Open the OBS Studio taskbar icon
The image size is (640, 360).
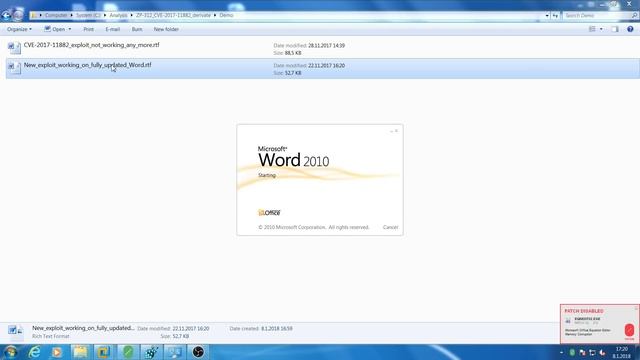click(198, 352)
